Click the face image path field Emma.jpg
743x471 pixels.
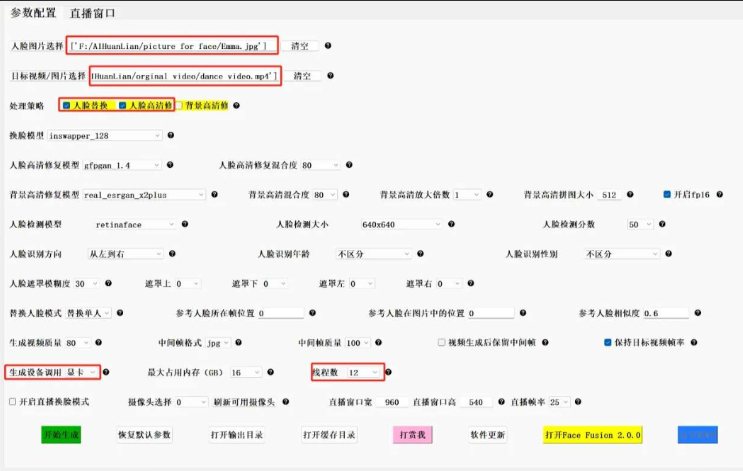tap(172, 46)
